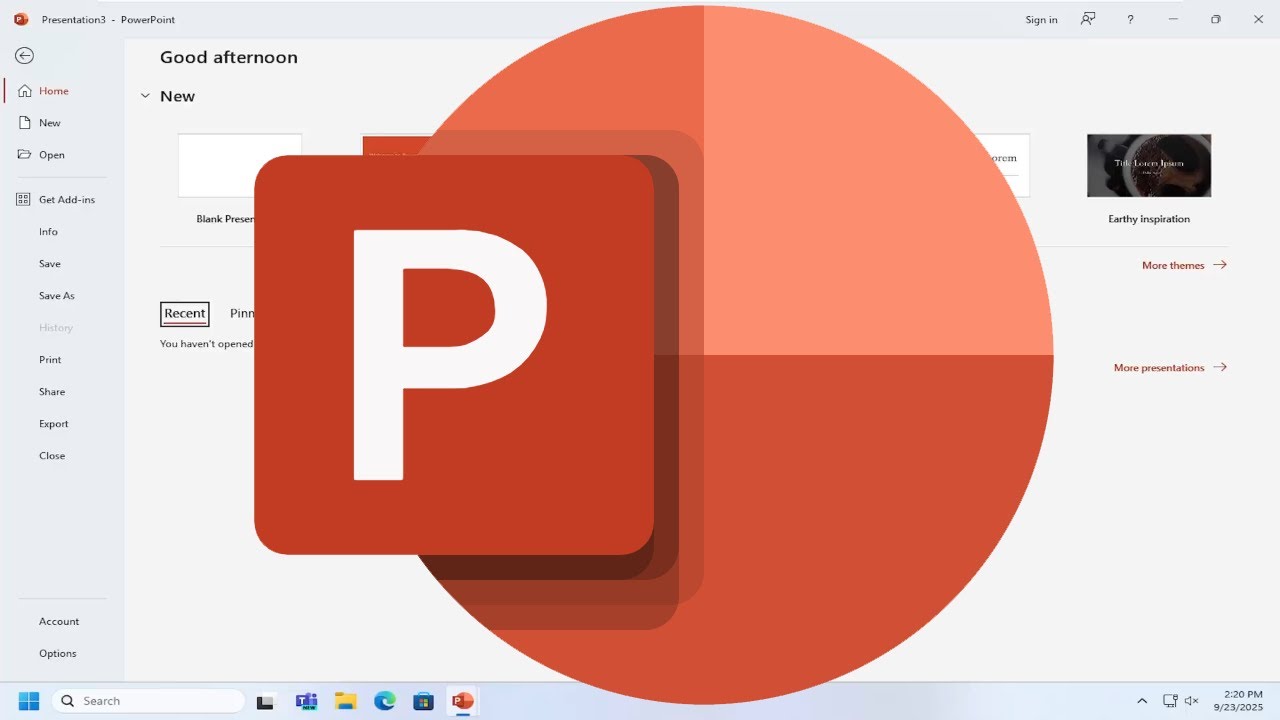The width and height of the screenshot is (1280, 720).
Task: Click the muted volume icon
Action: coord(1192,701)
